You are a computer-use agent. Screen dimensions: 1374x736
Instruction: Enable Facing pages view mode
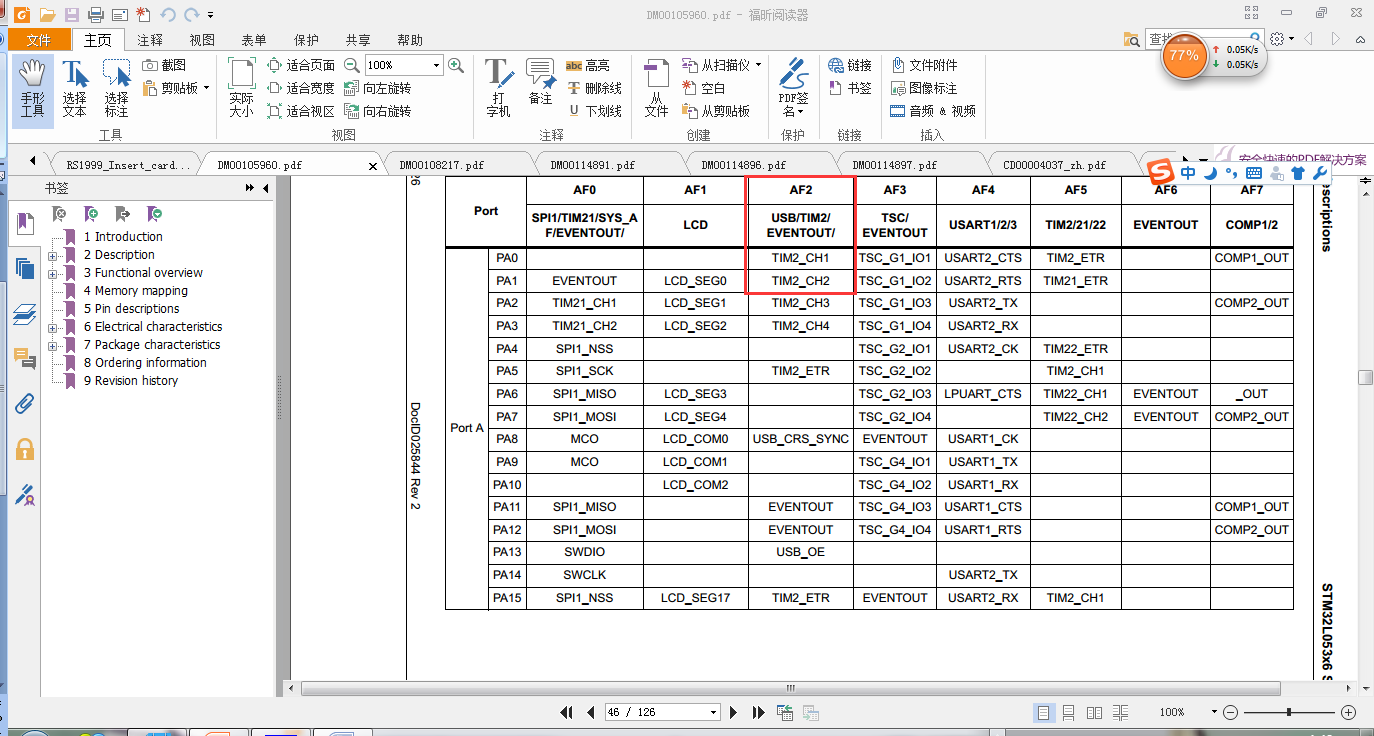(1095, 713)
